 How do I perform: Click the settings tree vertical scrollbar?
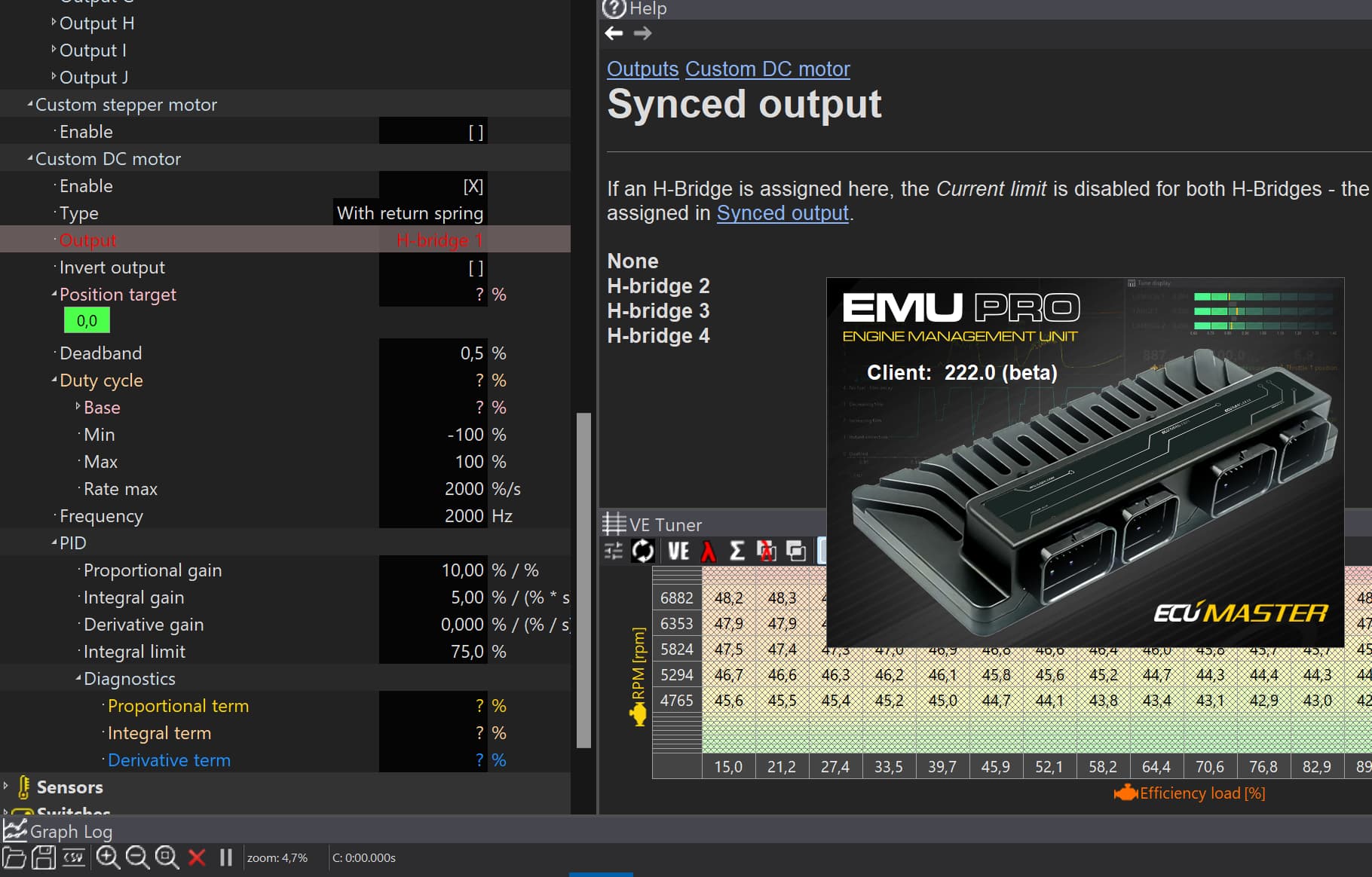pos(583,580)
